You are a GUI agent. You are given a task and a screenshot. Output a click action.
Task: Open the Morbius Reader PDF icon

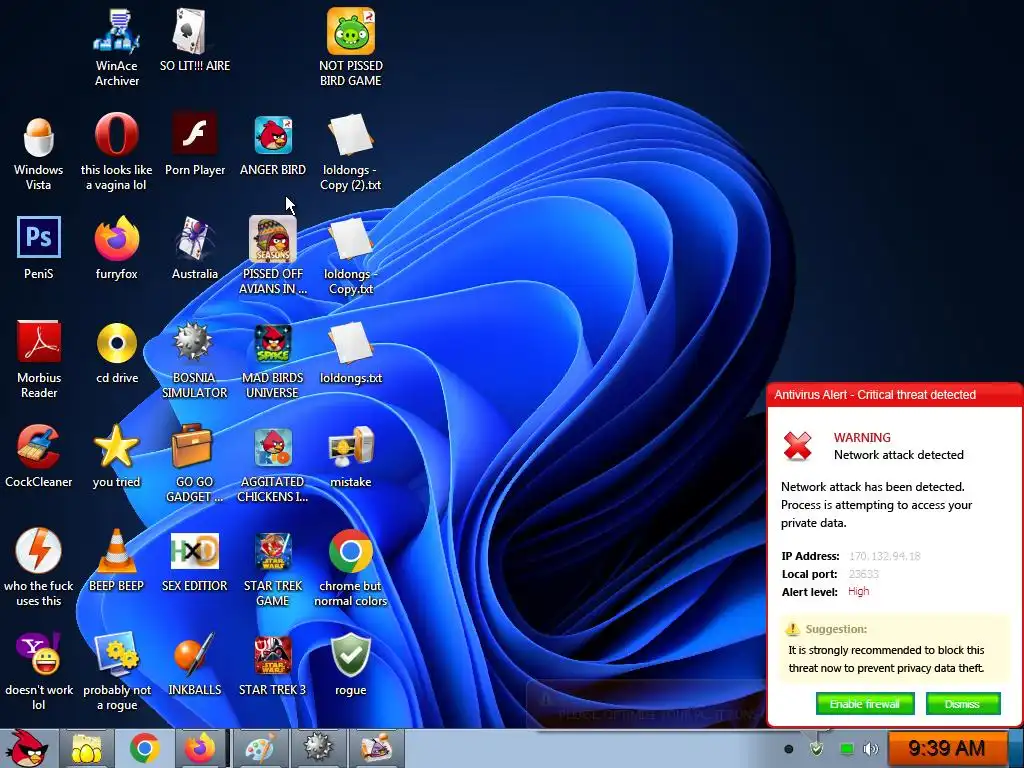(x=39, y=359)
